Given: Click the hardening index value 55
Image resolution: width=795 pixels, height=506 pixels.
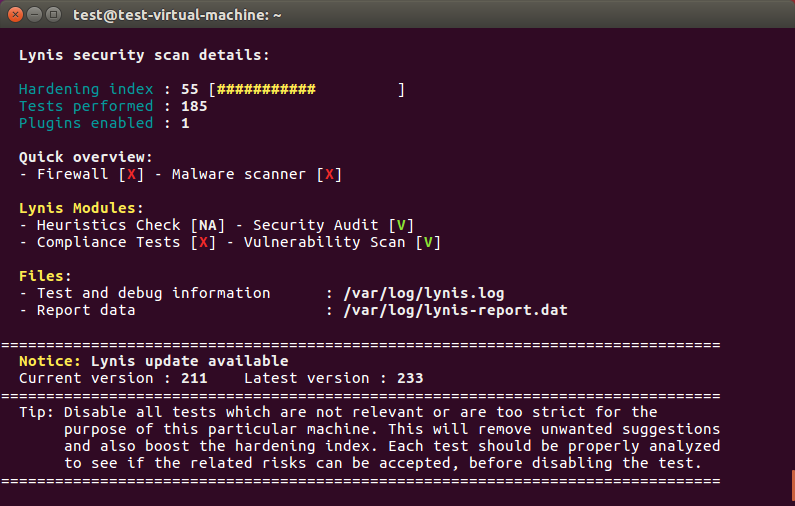Looking at the screenshot, I should (190, 89).
